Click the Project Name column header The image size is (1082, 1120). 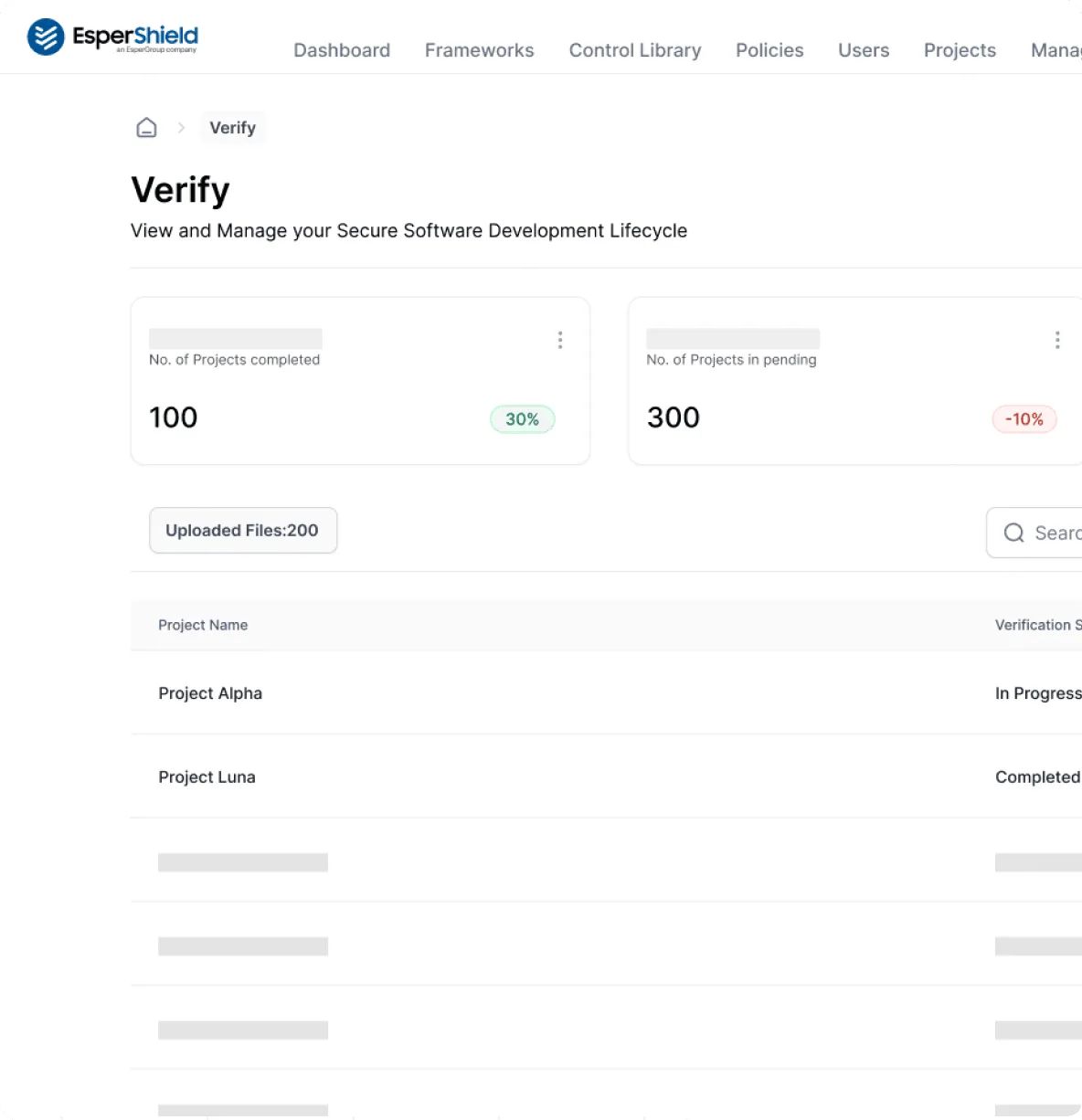click(x=203, y=625)
